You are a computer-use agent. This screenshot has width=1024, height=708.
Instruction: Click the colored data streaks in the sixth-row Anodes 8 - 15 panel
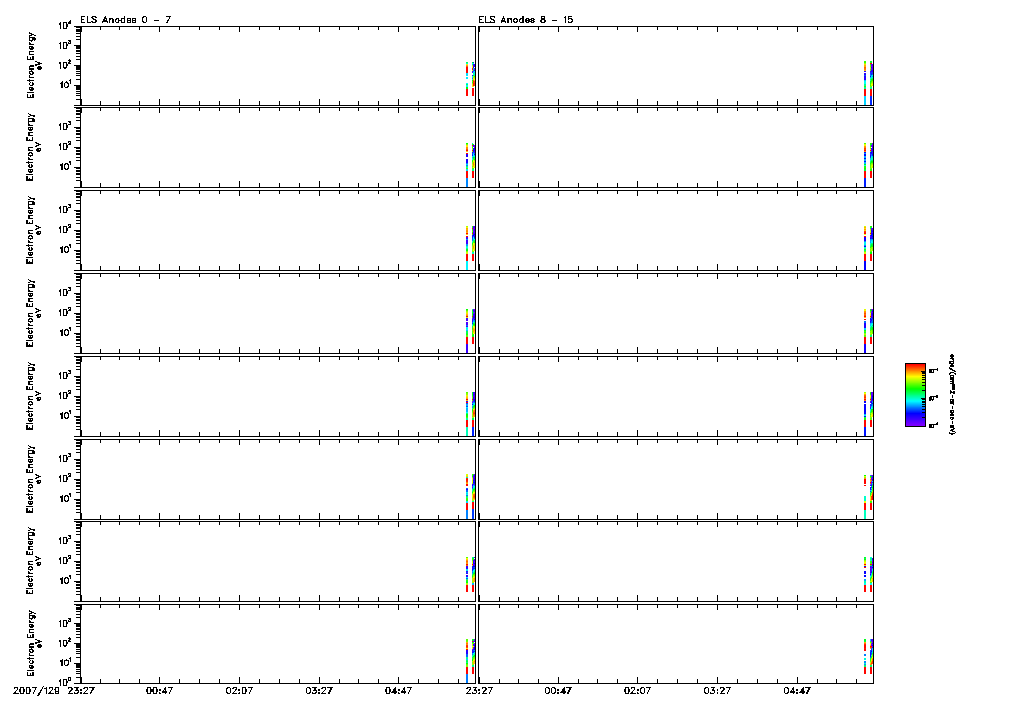(x=868, y=496)
